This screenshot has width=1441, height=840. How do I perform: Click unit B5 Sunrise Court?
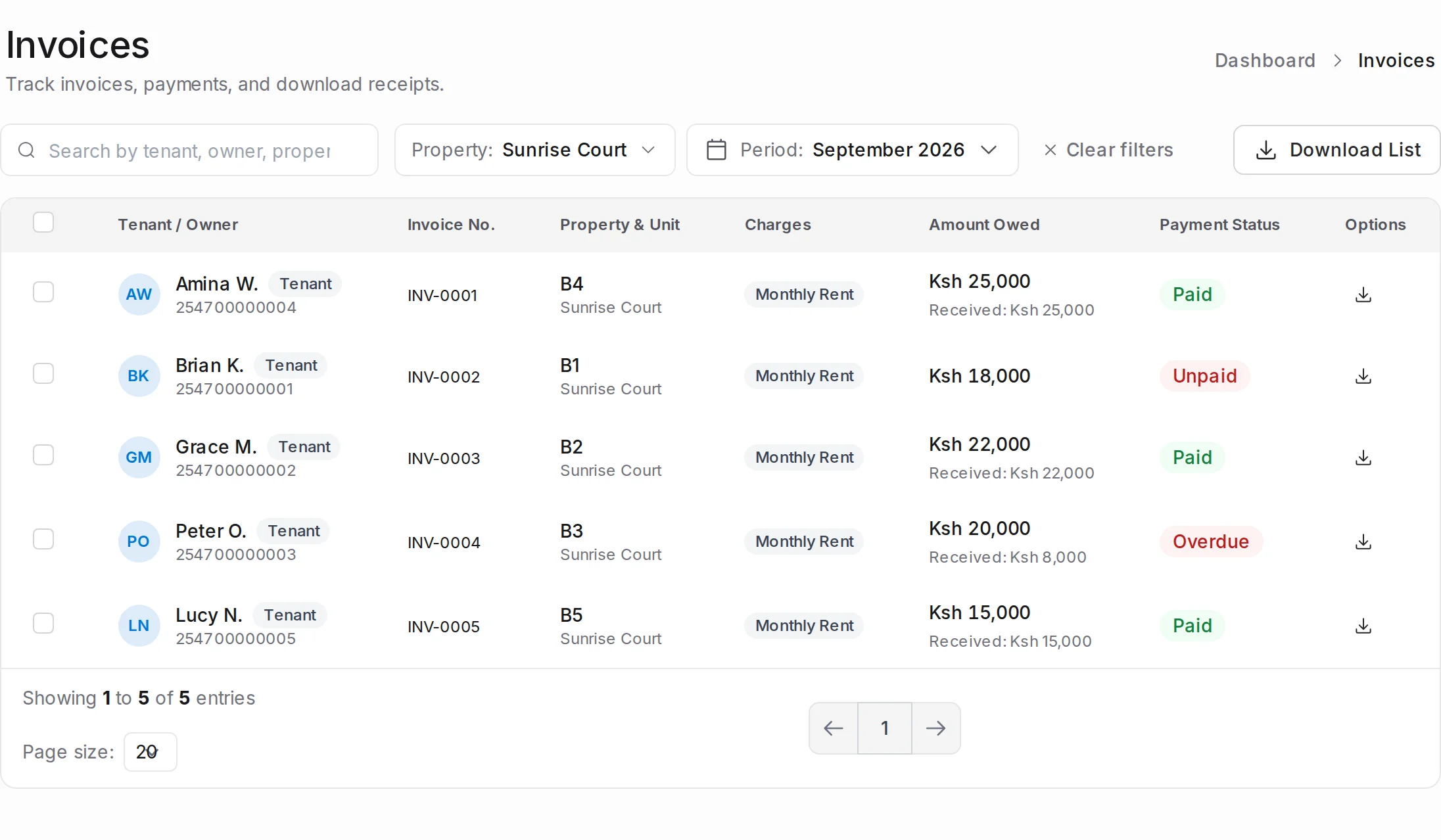coord(611,626)
